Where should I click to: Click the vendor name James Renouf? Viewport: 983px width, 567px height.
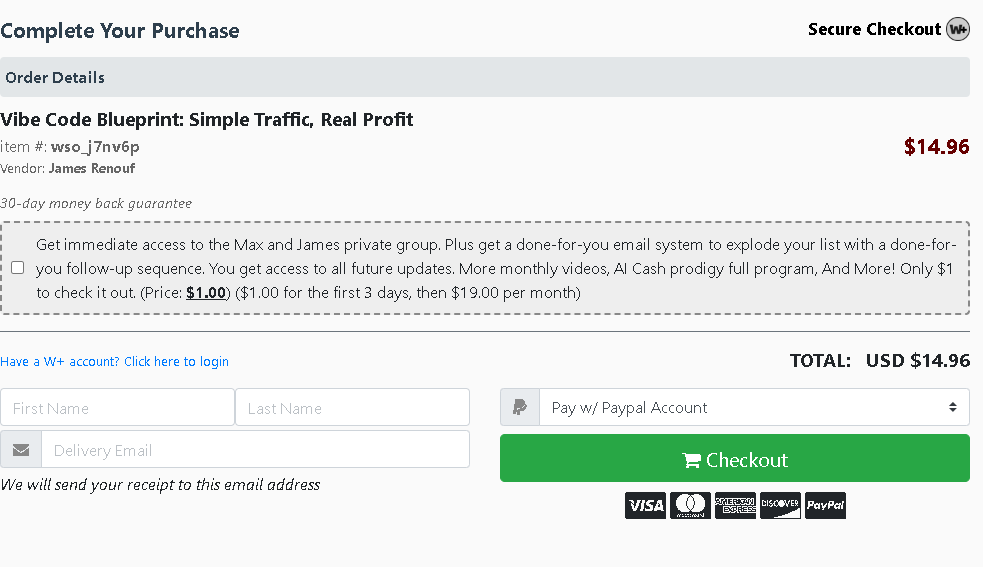92,168
